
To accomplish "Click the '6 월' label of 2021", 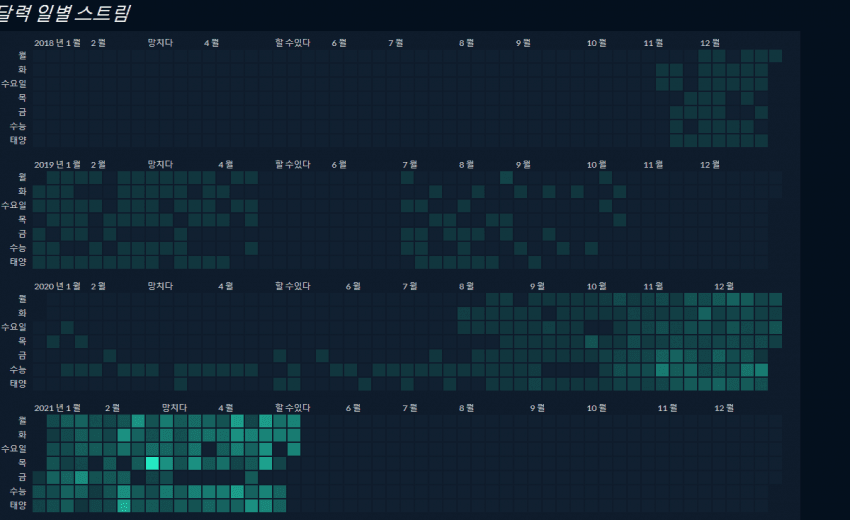I will coord(353,408).
